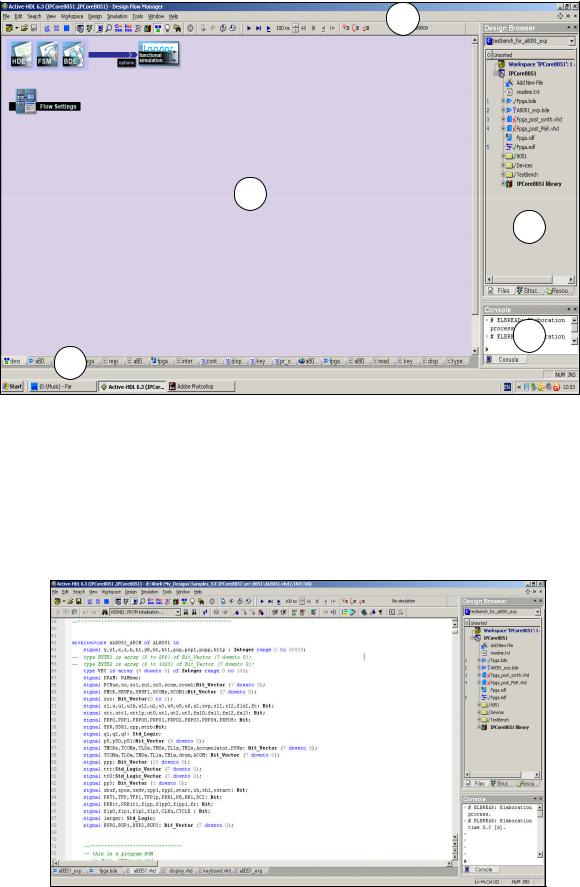Expand the Devices folder in the top tree

[x=502, y=165]
